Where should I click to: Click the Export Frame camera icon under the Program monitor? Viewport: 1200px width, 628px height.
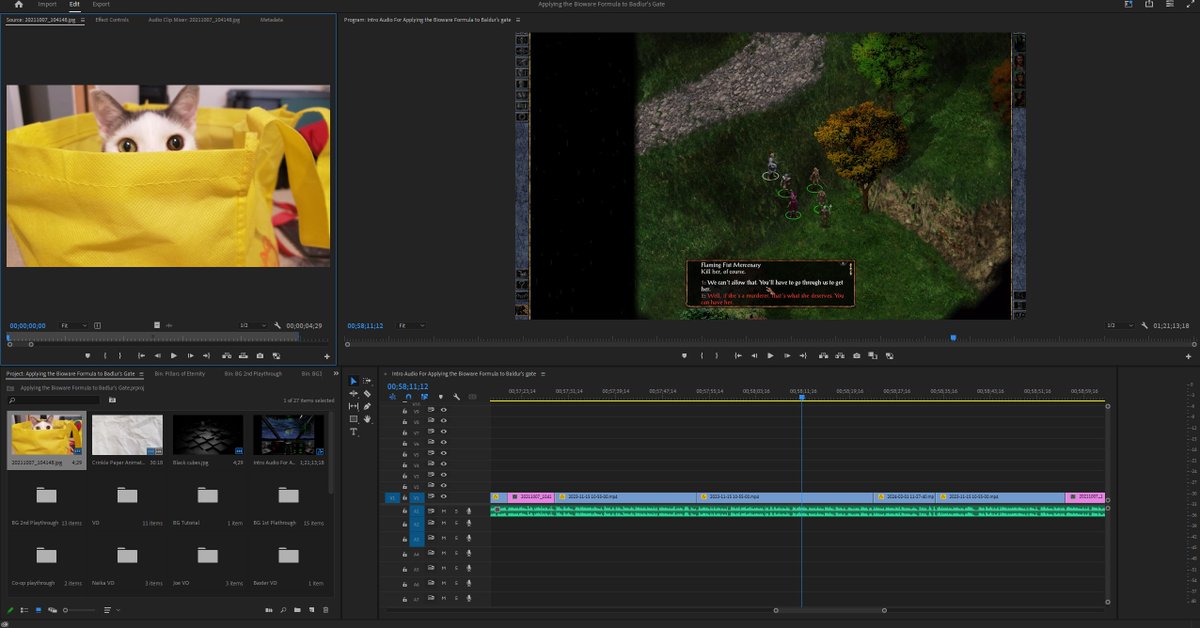tap(856, 355)
